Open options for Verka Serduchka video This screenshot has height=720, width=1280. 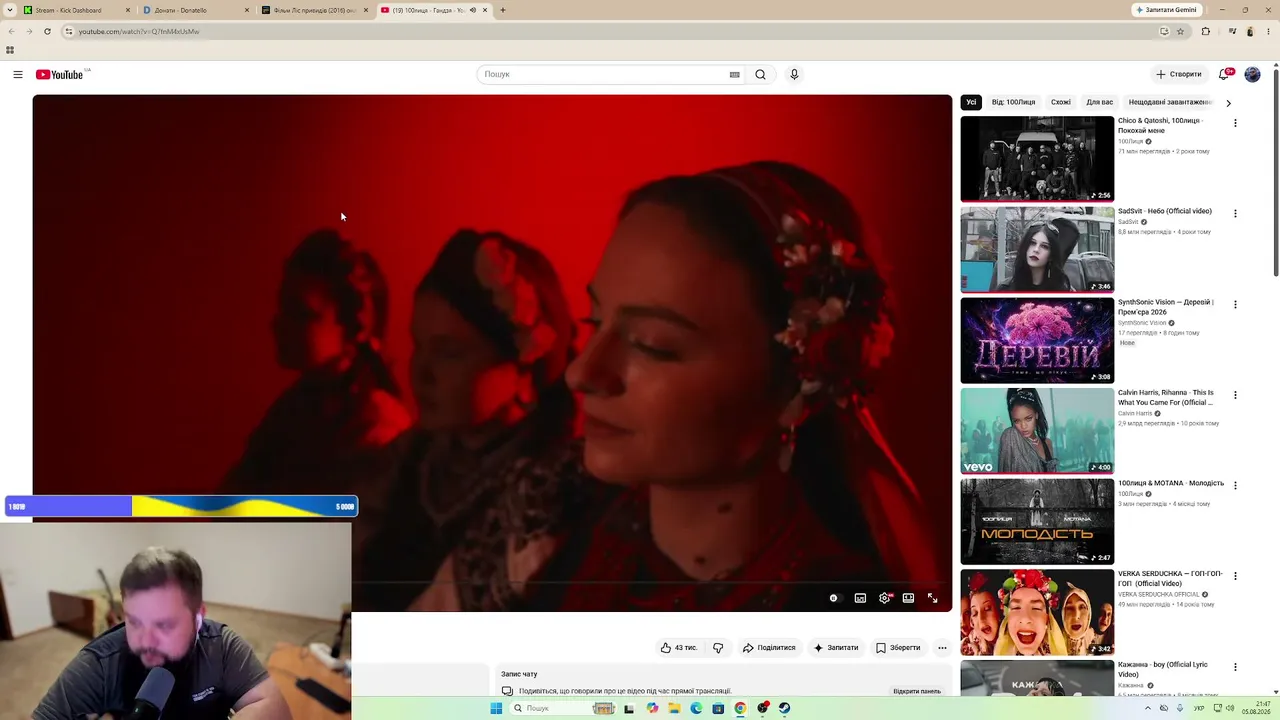click(x=1235, y=576)
